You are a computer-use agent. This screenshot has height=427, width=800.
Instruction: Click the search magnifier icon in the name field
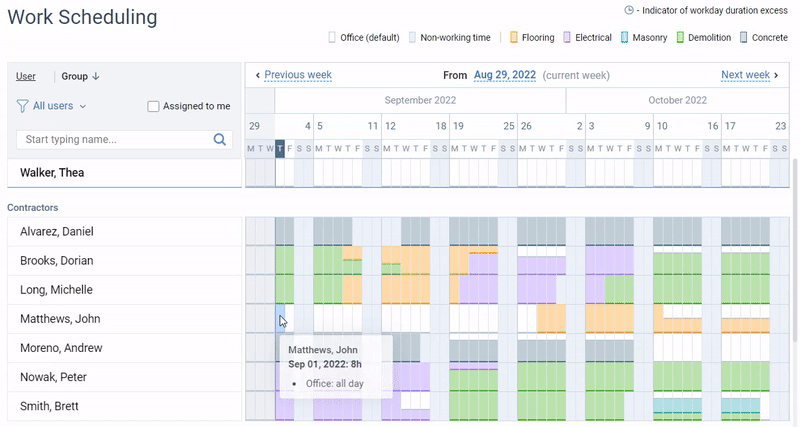click(x=219, y=139)
